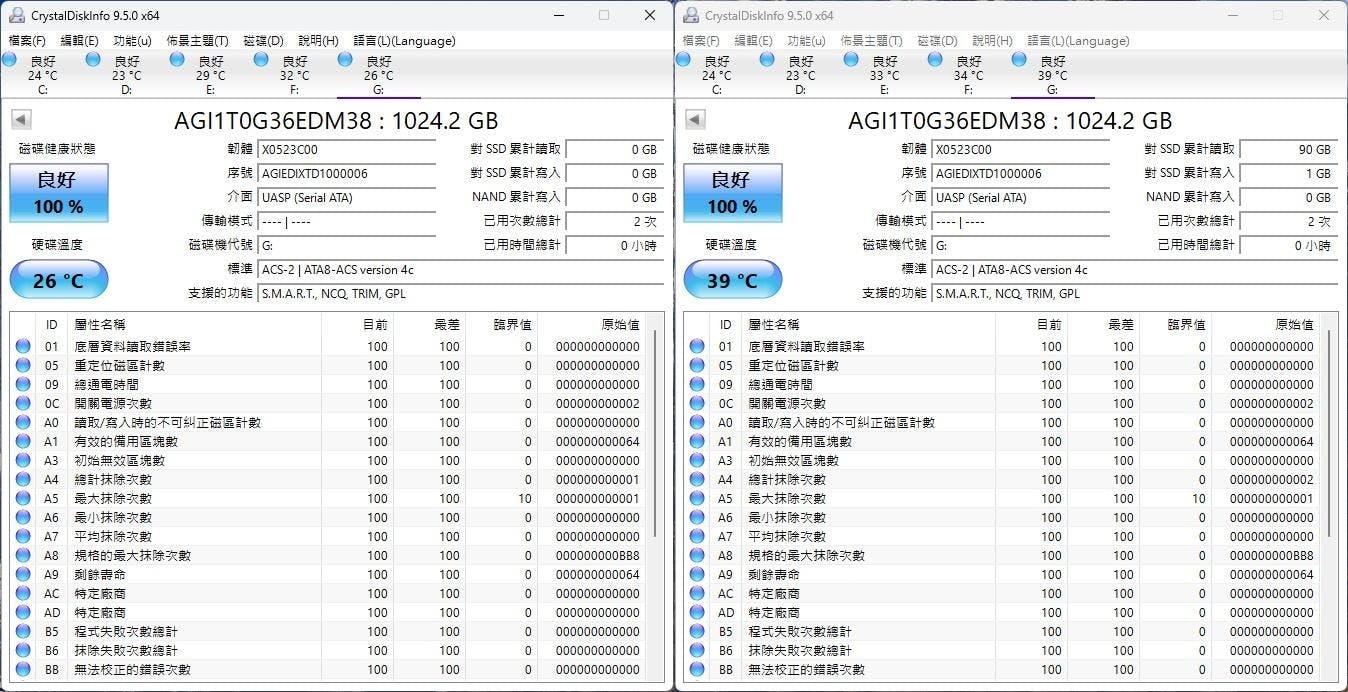
Task: Click status orb for attribute BB, 26 °C window
Action: [x=23, y=670]
